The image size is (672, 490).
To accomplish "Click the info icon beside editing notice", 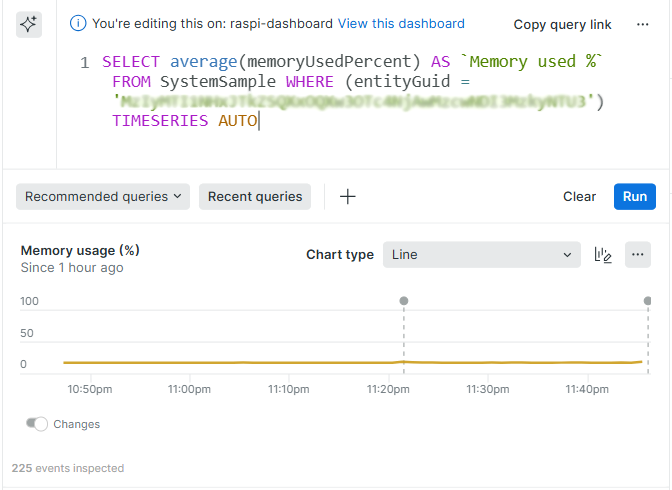I will pos(78,23).
